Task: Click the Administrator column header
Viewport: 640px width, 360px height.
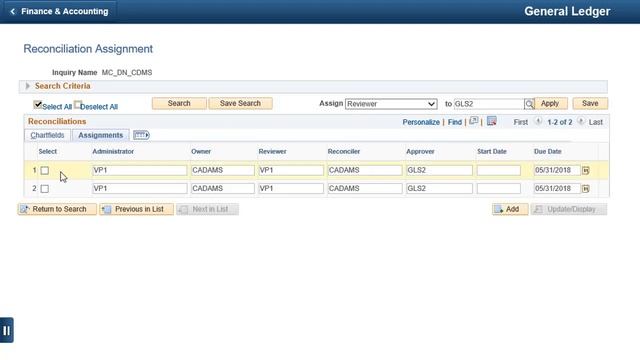Action: tap(113, 151)
